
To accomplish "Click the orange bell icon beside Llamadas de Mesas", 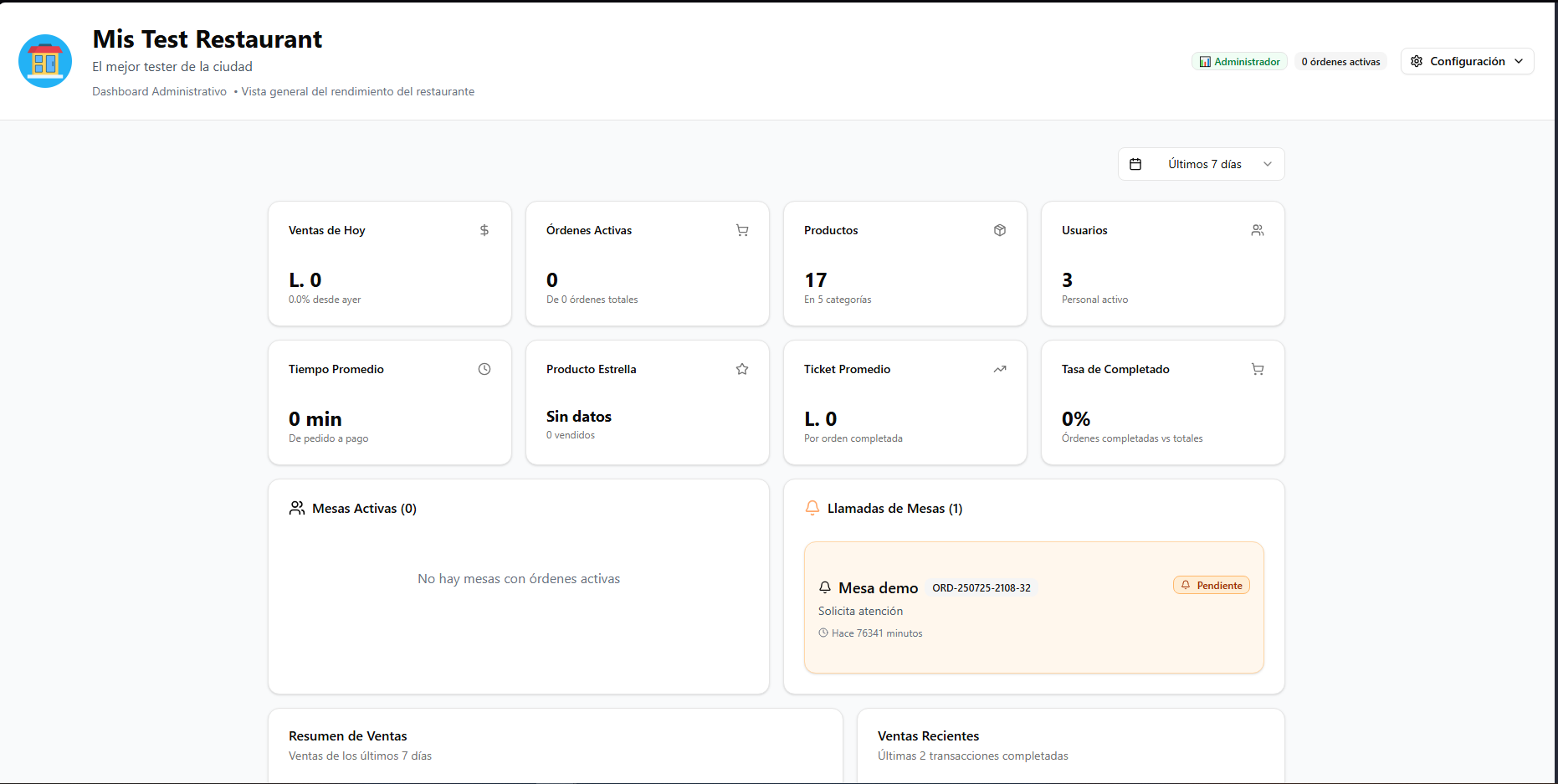I will coord(812,508).
